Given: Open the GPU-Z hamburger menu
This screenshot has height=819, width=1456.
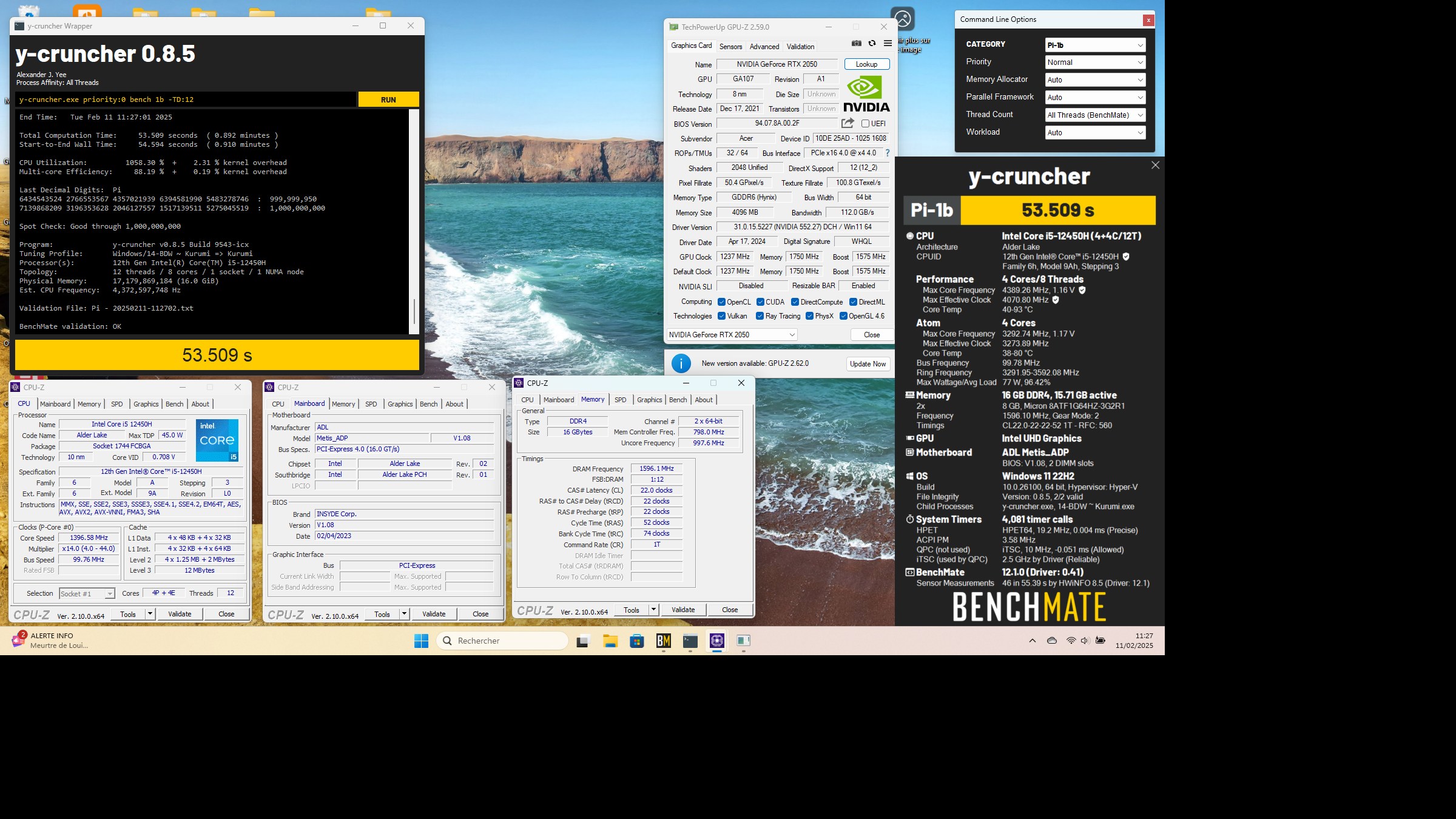Looking at the screenshot, I should click(x=888, y=44).
